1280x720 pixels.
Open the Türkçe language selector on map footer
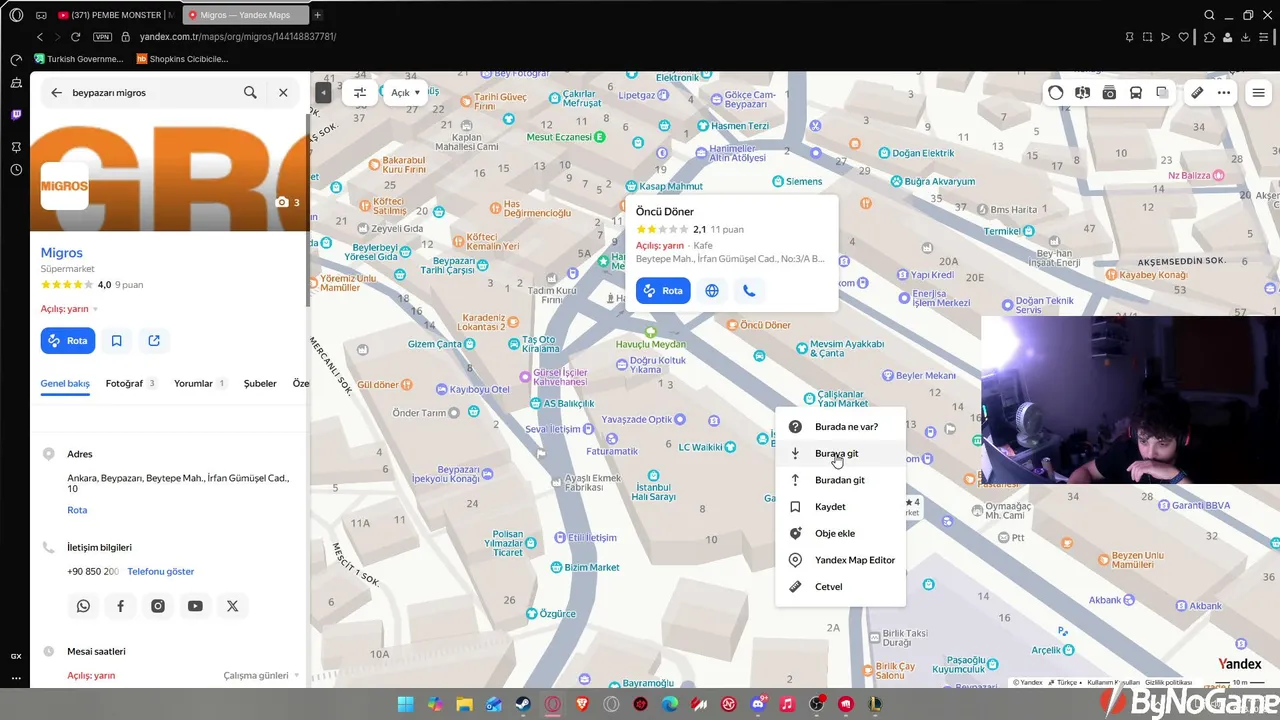1061,683
